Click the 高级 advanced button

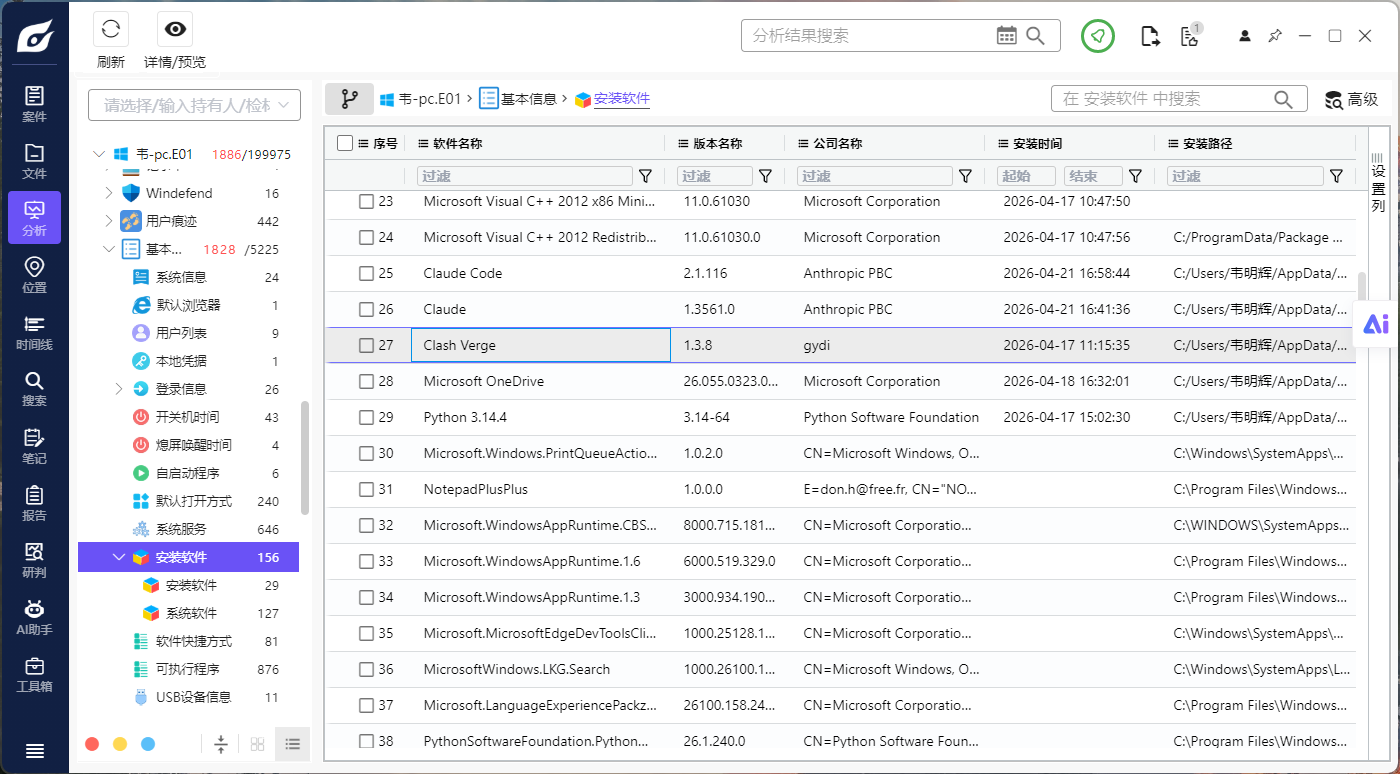pos(1351,99)
